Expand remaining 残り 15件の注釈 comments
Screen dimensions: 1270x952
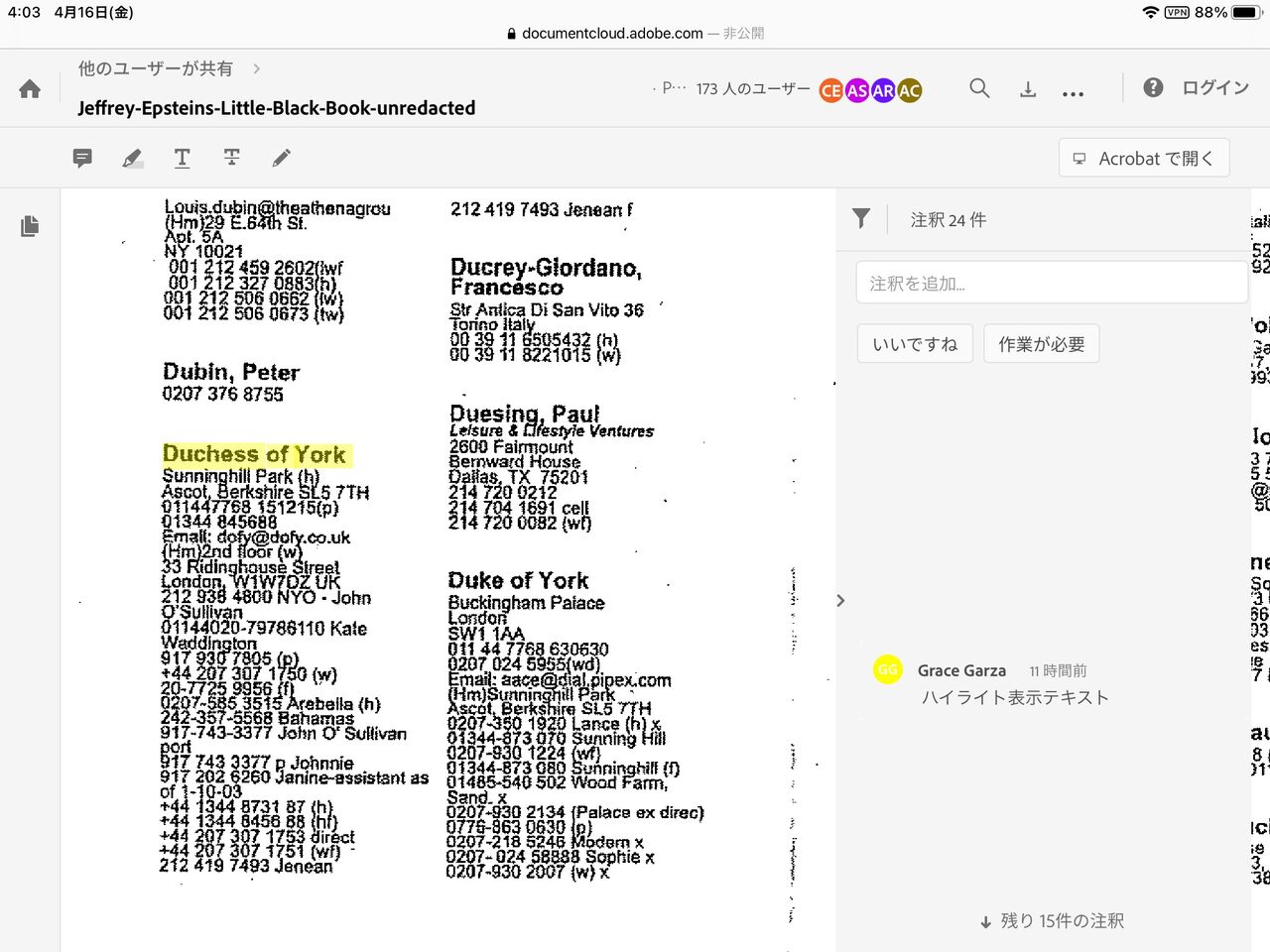tap(1052, 921)
